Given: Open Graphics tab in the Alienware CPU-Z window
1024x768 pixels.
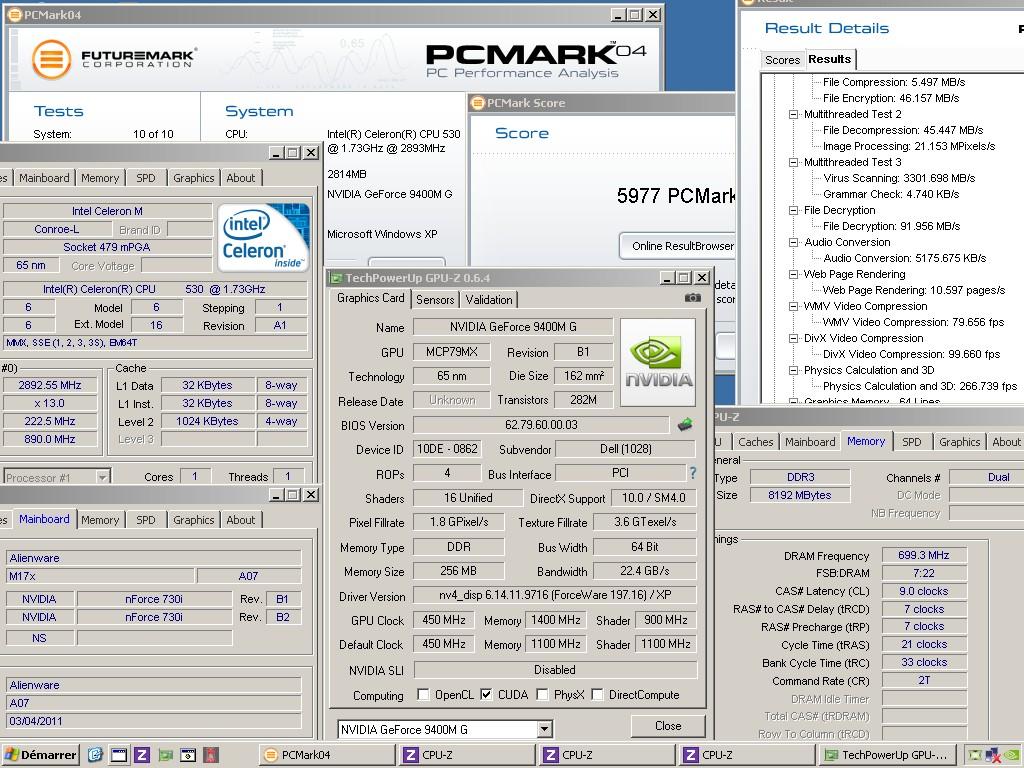Looking at the screenshot, I should [x=193, y=520].
